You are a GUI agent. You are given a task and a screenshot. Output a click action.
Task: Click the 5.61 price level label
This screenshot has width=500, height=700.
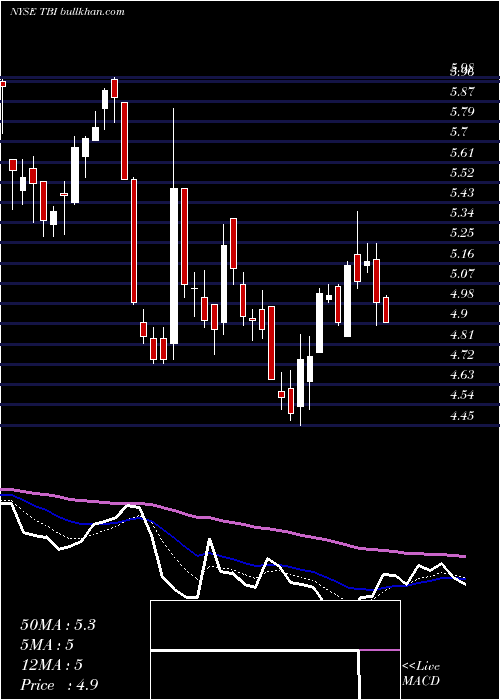(x=462, y=153)
